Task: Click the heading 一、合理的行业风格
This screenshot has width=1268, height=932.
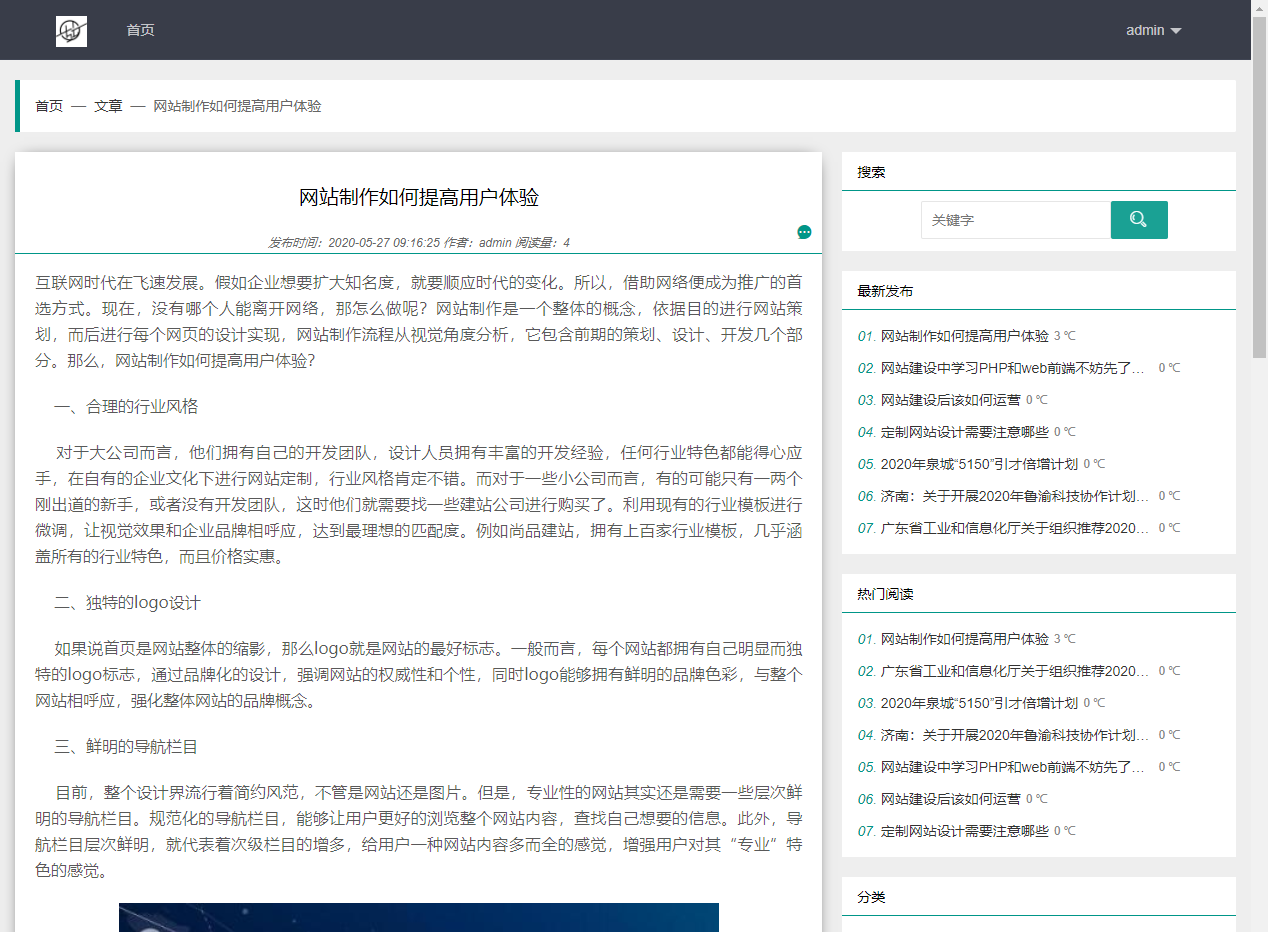Action: click(x=126, y=407)
